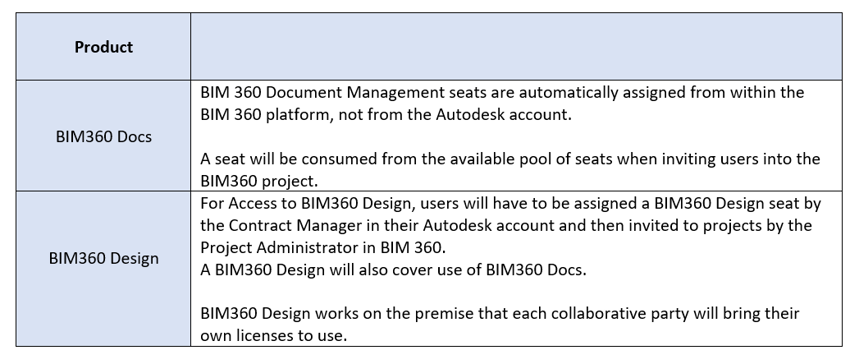Click the Product header cell
850x363 pixels.
coord(103,47)
